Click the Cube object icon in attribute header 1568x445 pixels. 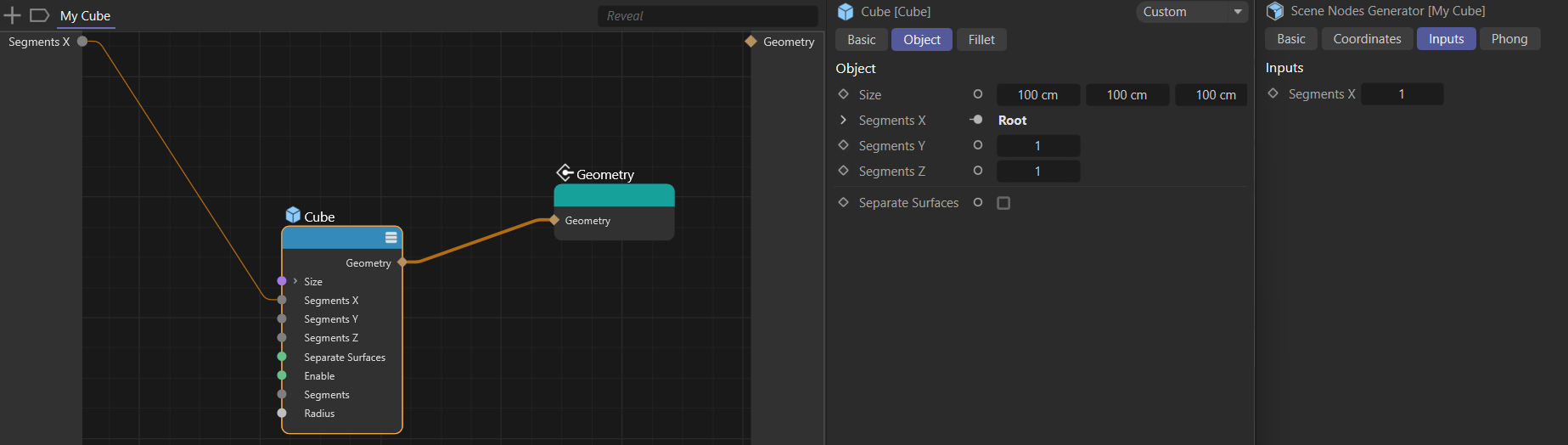846,12
